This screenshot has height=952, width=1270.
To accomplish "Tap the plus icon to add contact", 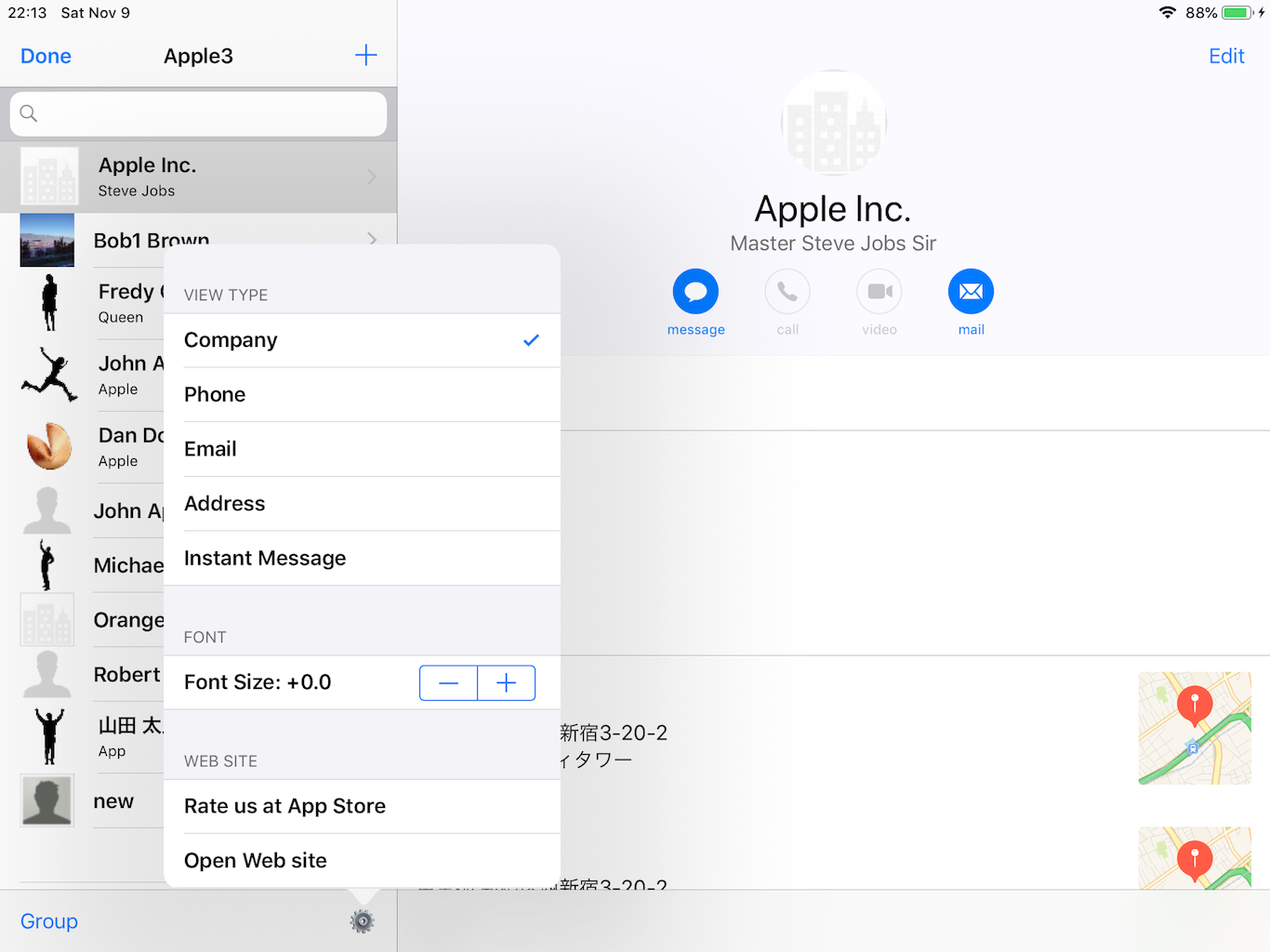I will tap(366, 55).
